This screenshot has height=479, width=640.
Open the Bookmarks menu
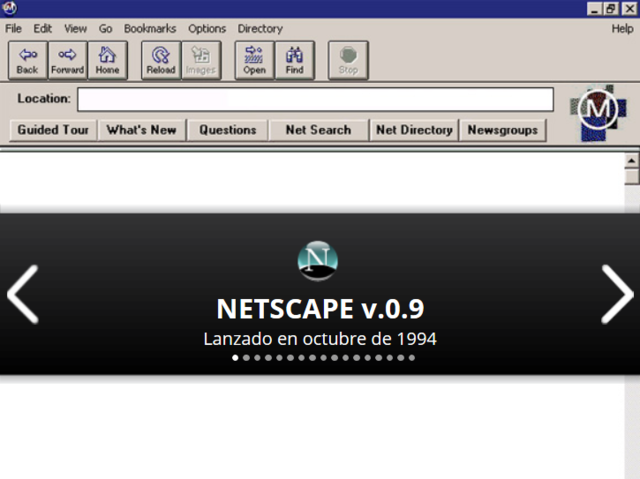[x=150, y=29]
